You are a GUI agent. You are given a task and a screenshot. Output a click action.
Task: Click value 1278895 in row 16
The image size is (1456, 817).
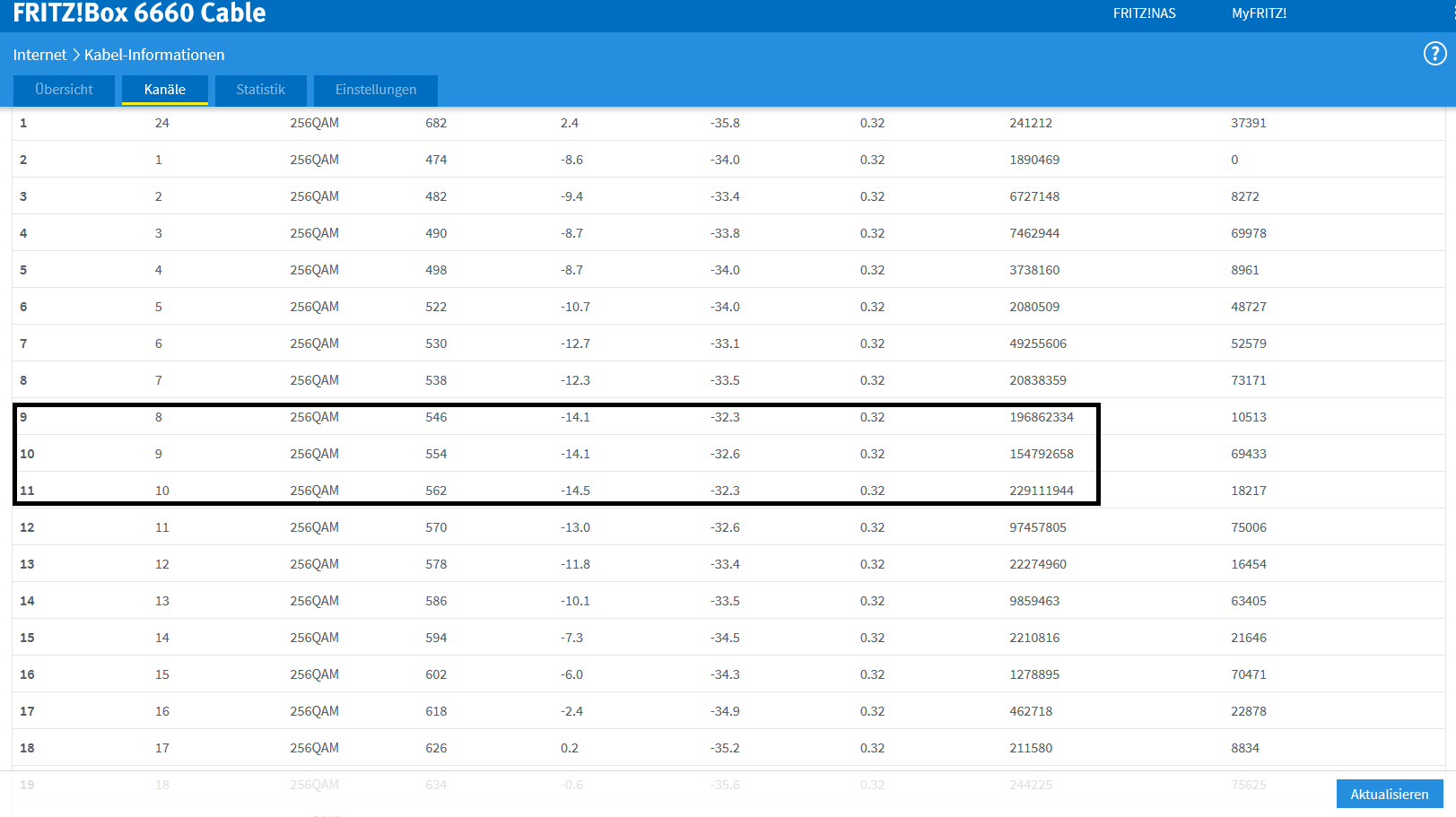tap(1034, 674)
